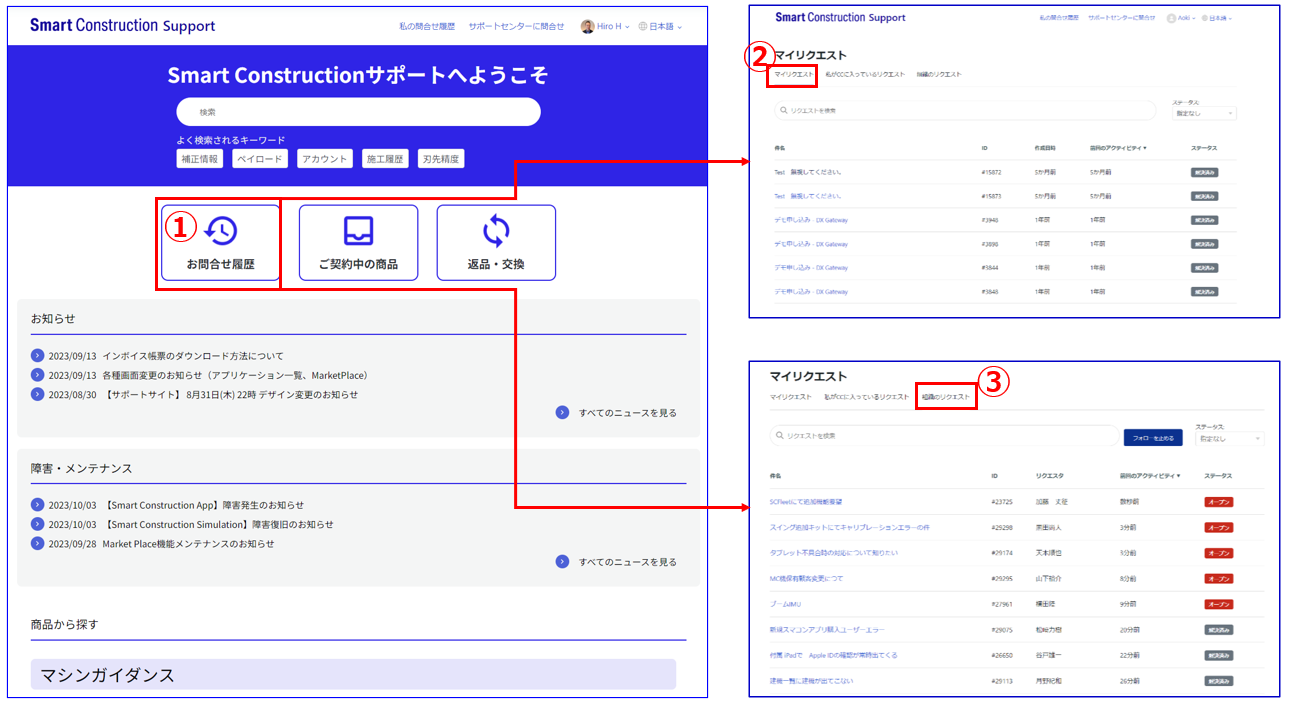Sort by 前回のアクティビティ in lower request panel
This screenshot has width=1290, height=708.
point(1150,476)
